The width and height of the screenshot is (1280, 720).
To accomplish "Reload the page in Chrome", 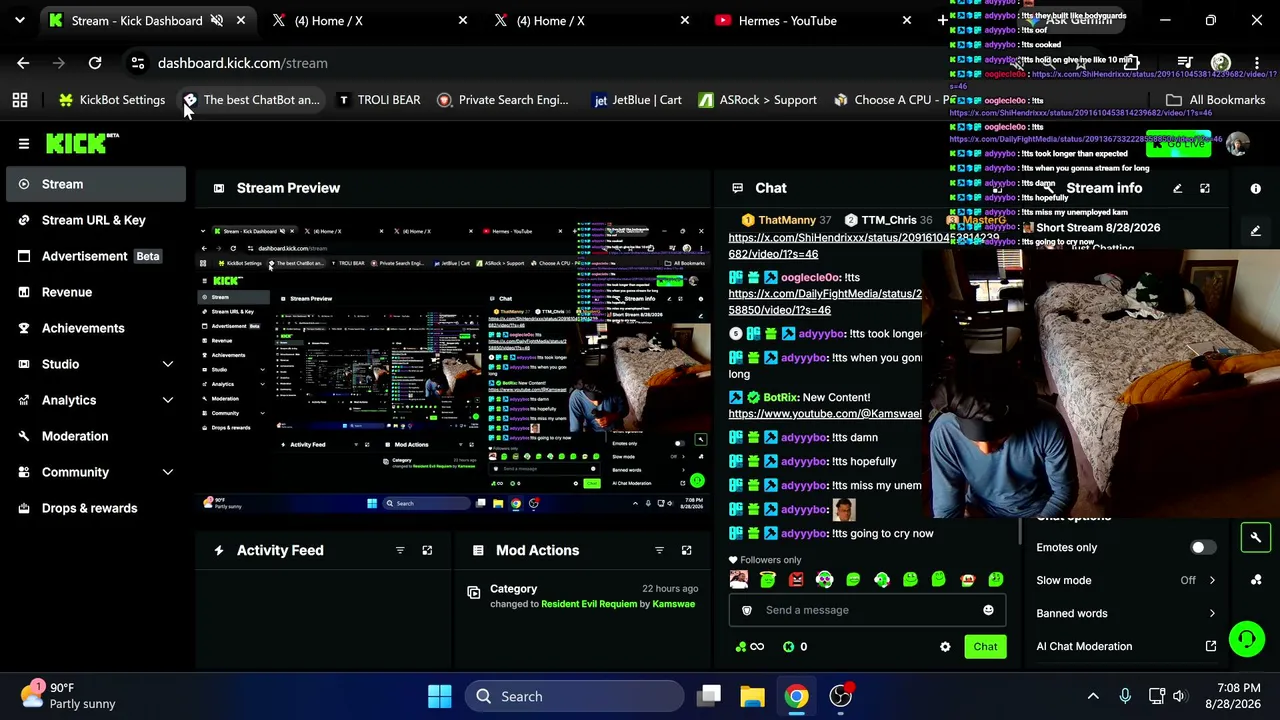I will [x=95, y=63].
